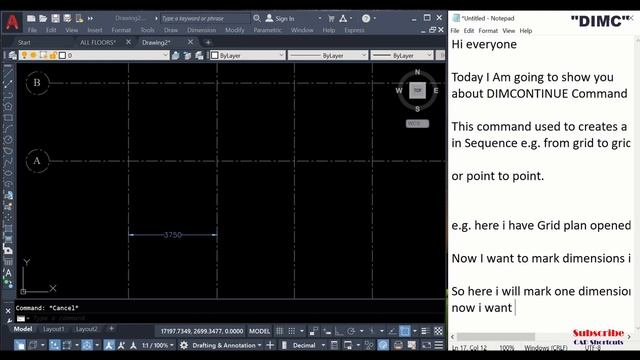Expand the layer 0 dropdown list
The width and height of the screenshot is (640, 360).
click(165, 55)
